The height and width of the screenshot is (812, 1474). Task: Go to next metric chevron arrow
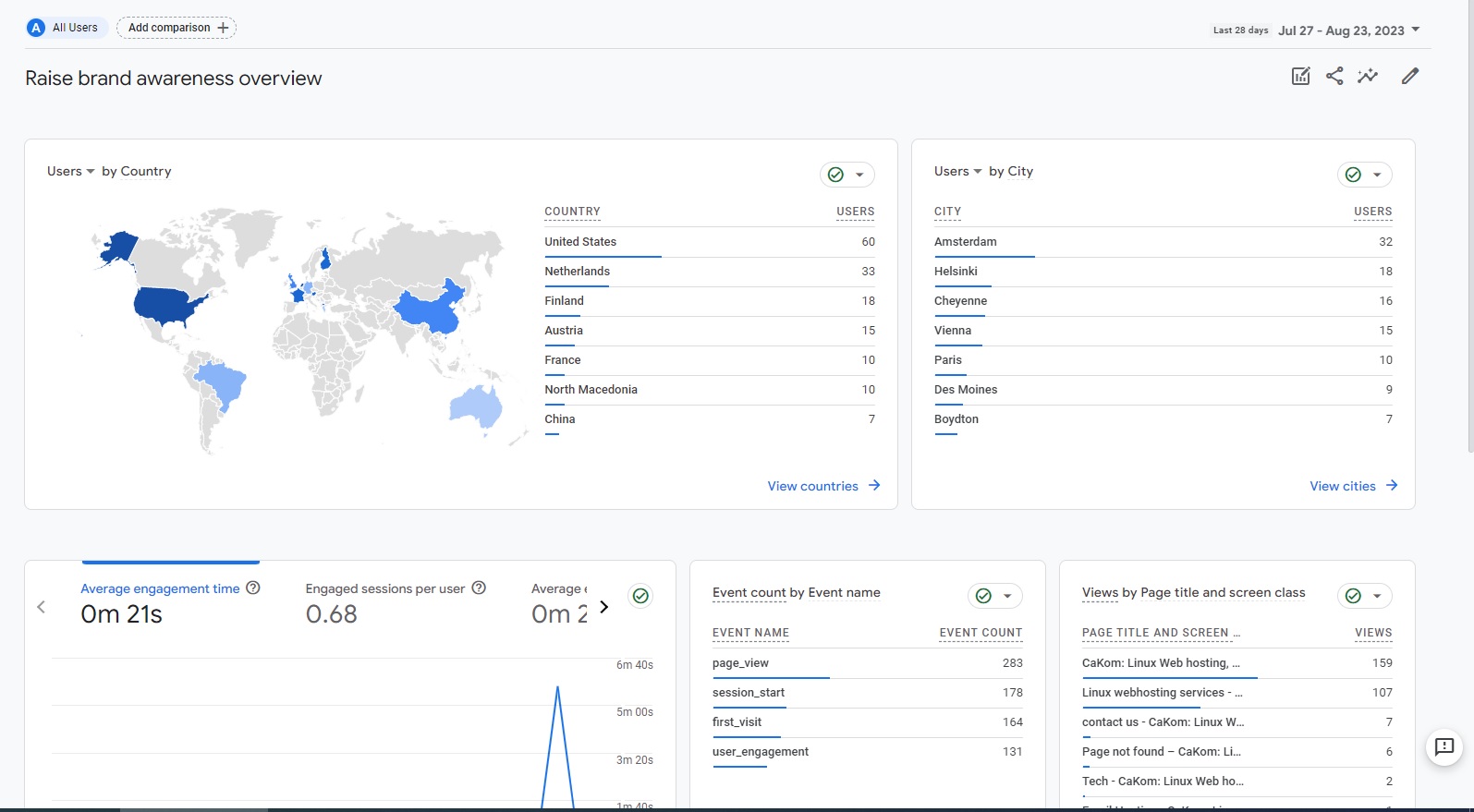[603, 607]
